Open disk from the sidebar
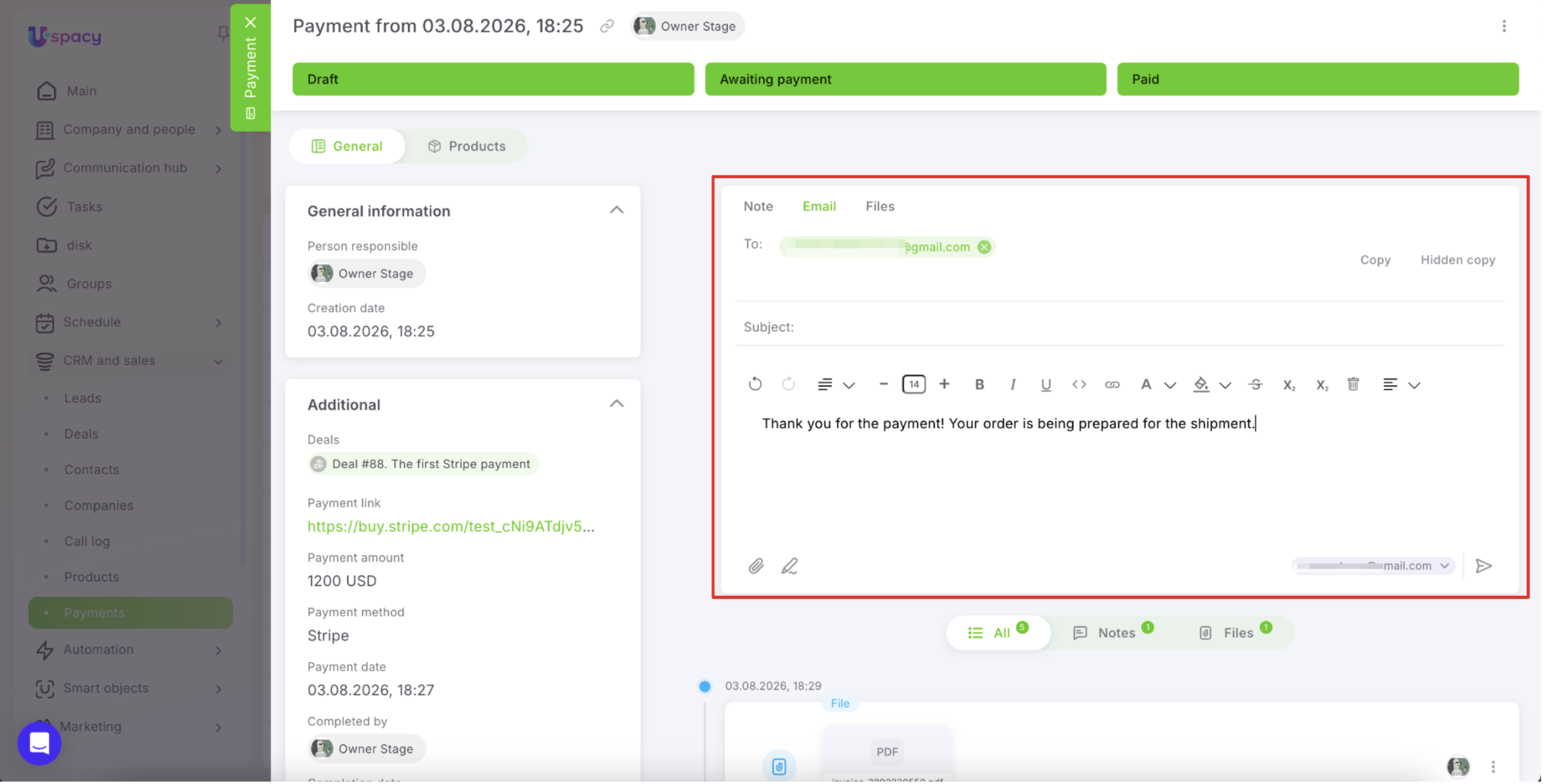This screenshot has width=1555, height=784. click(x=79, y=245)
